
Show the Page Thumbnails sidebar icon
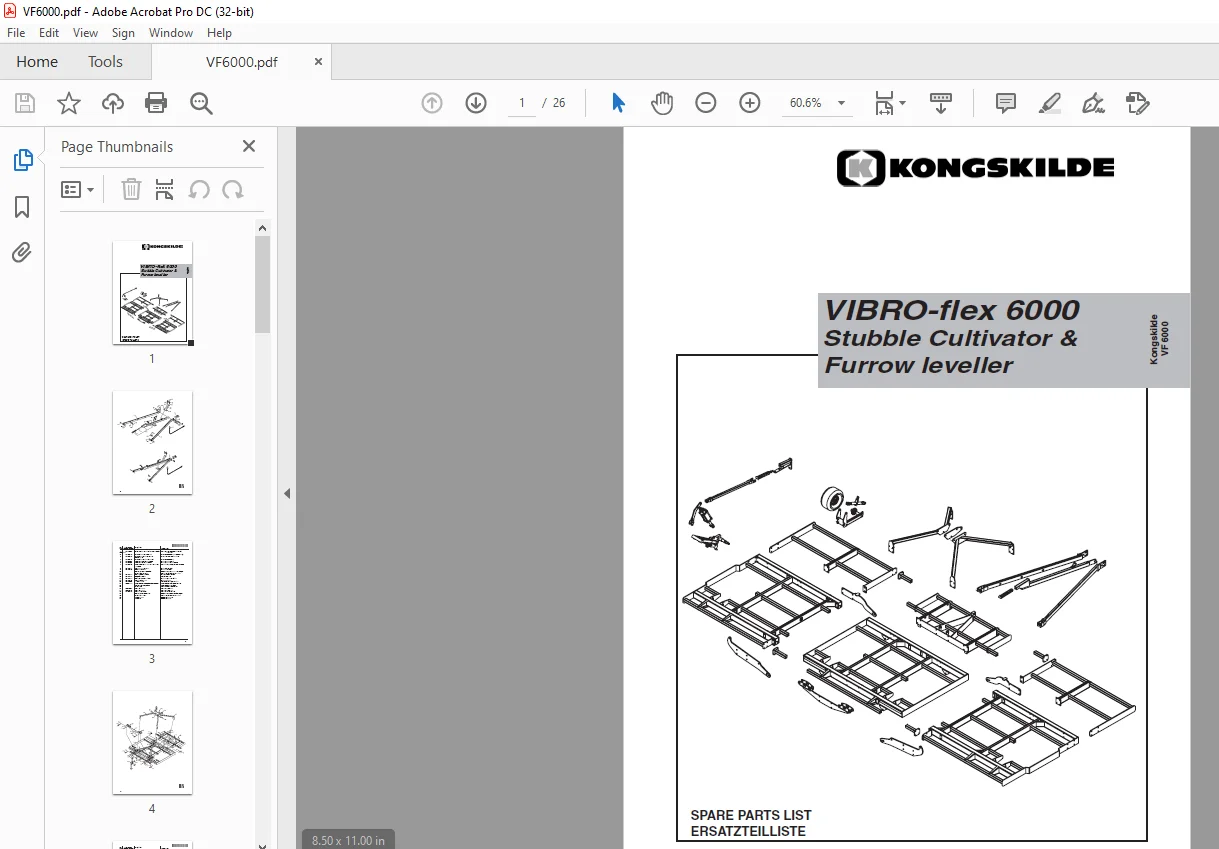(22, 160)
